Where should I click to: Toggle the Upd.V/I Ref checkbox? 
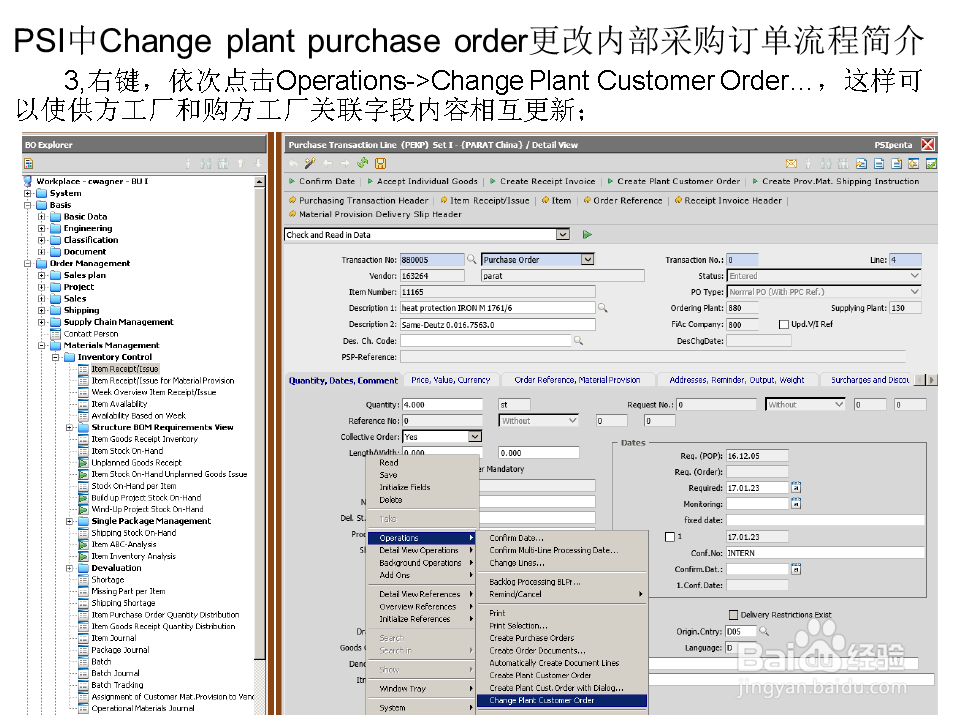pyautogui.click(x=784, y=322)
